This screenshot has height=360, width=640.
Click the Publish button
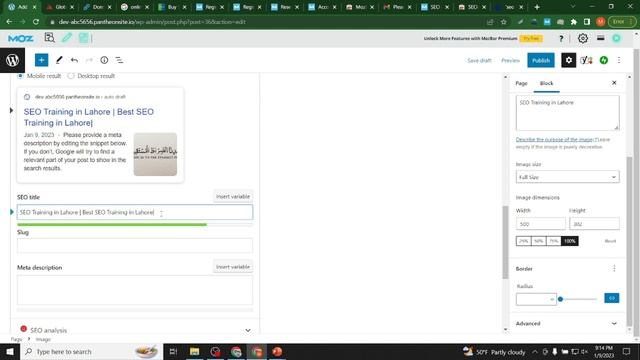point(541,60)
